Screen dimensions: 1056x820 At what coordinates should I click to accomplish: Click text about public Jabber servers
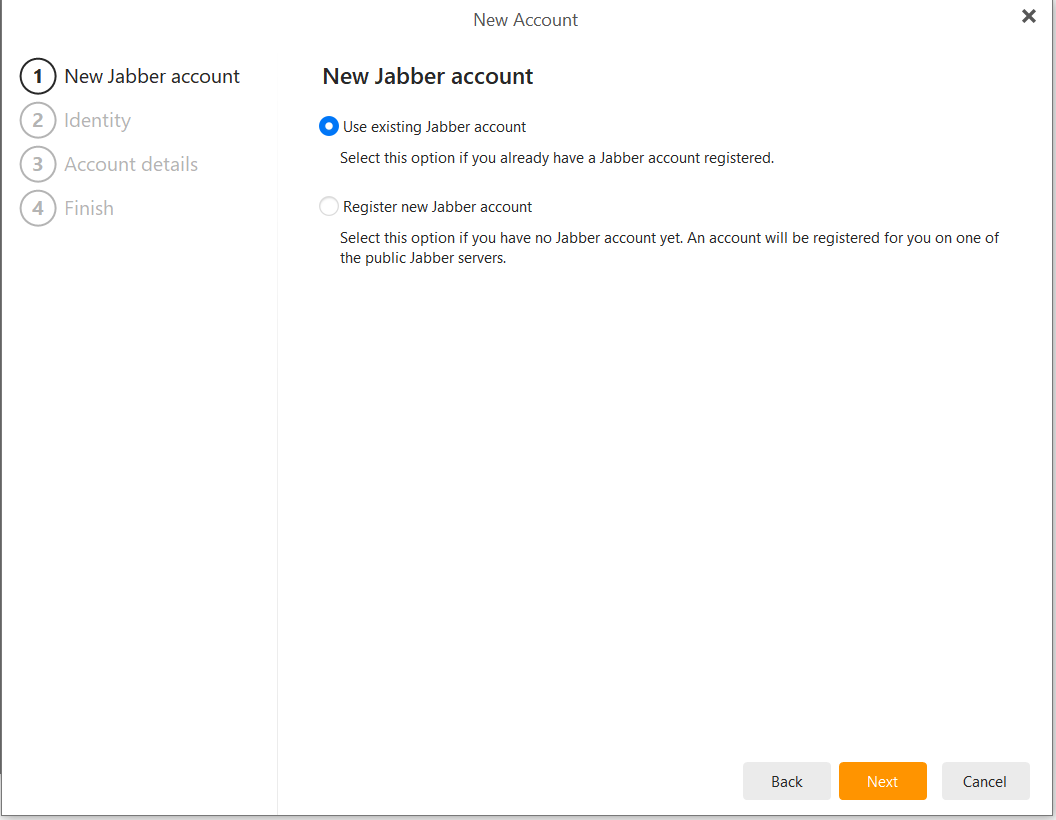(x=669, y=248)
